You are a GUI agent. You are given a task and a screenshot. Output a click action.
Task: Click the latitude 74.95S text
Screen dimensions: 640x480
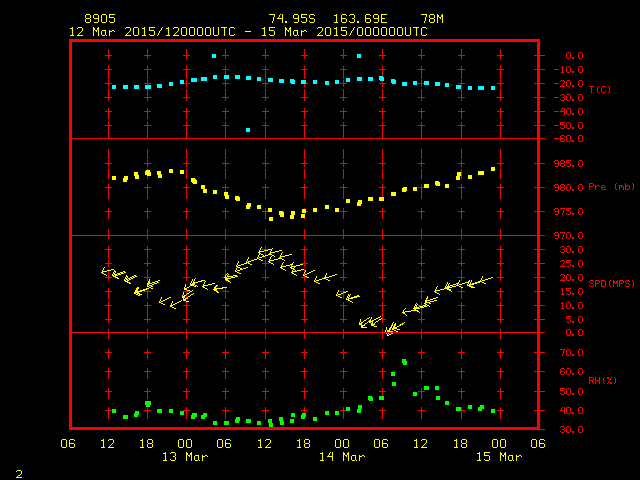click(x=292, y=19)
